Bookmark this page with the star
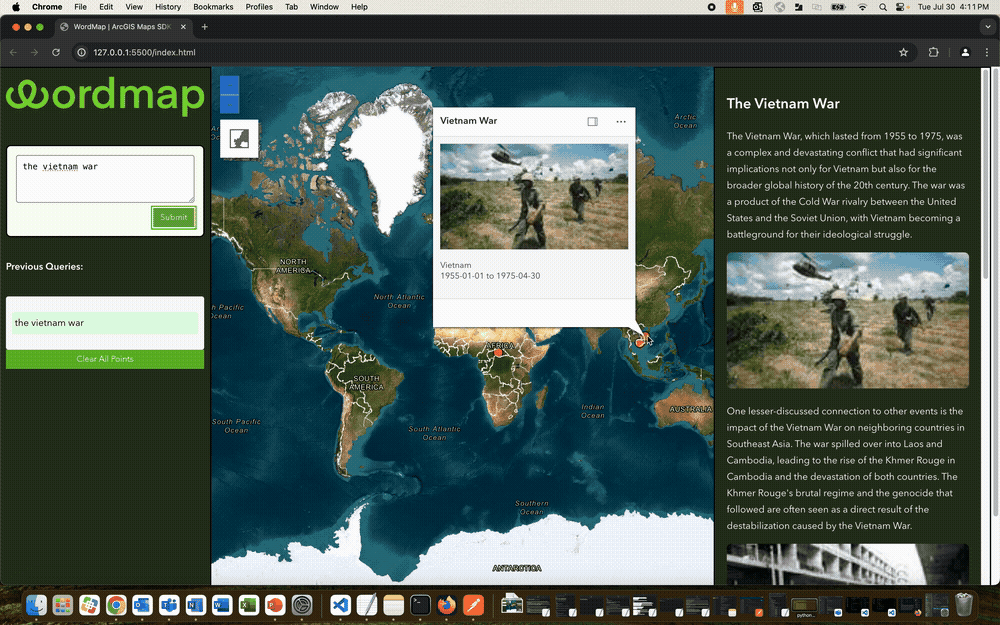The width and height of the screenshot is (1000, 625). (903, 52)
